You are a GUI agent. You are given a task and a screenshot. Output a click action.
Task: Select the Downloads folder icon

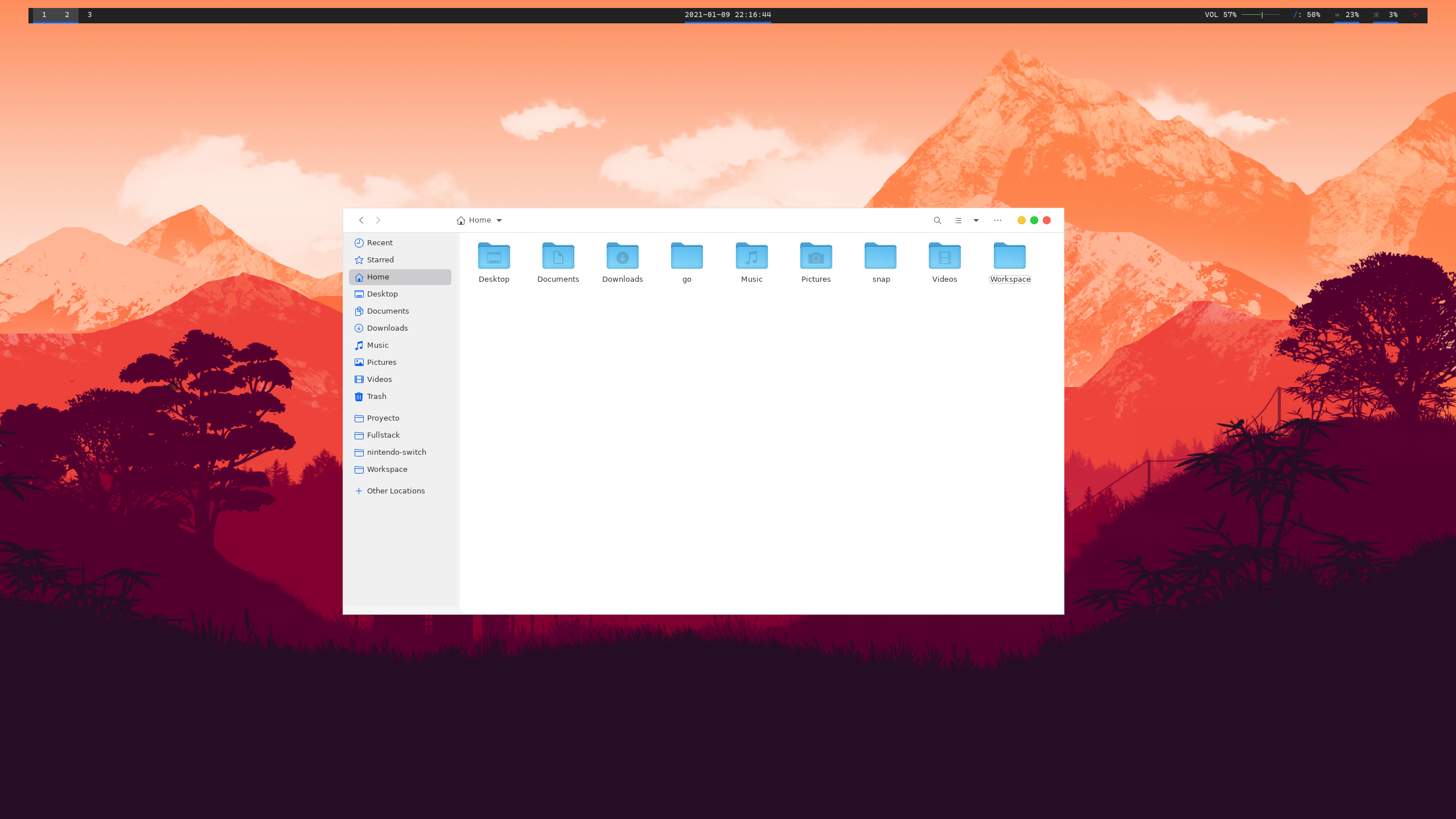click(622, 257)
